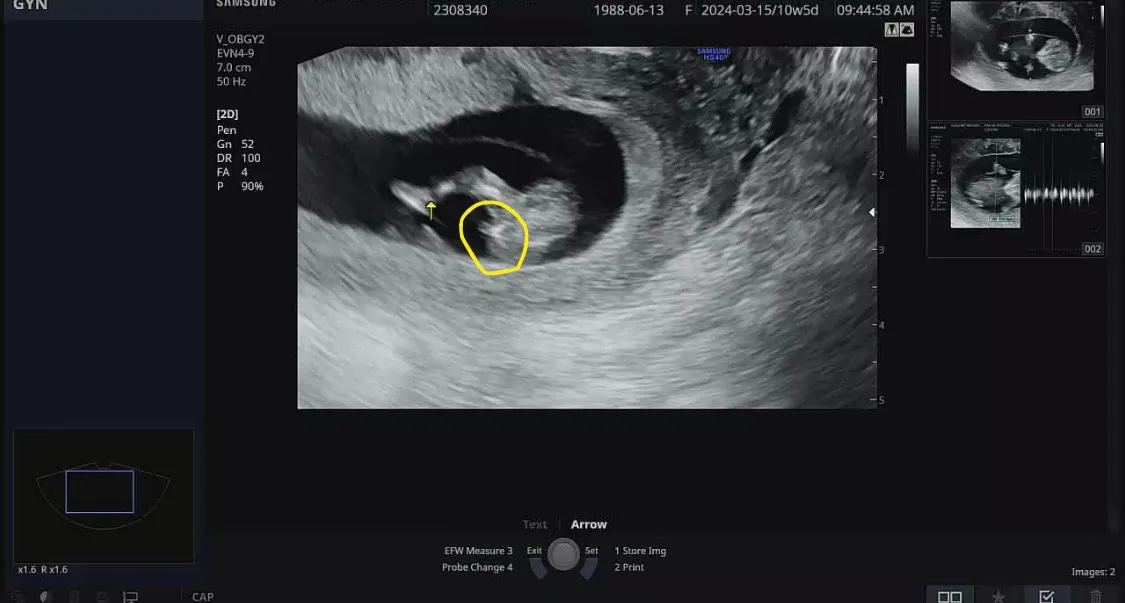
Task: Click the CAP indicator in status bar
Action: click(x=203, y=597)
